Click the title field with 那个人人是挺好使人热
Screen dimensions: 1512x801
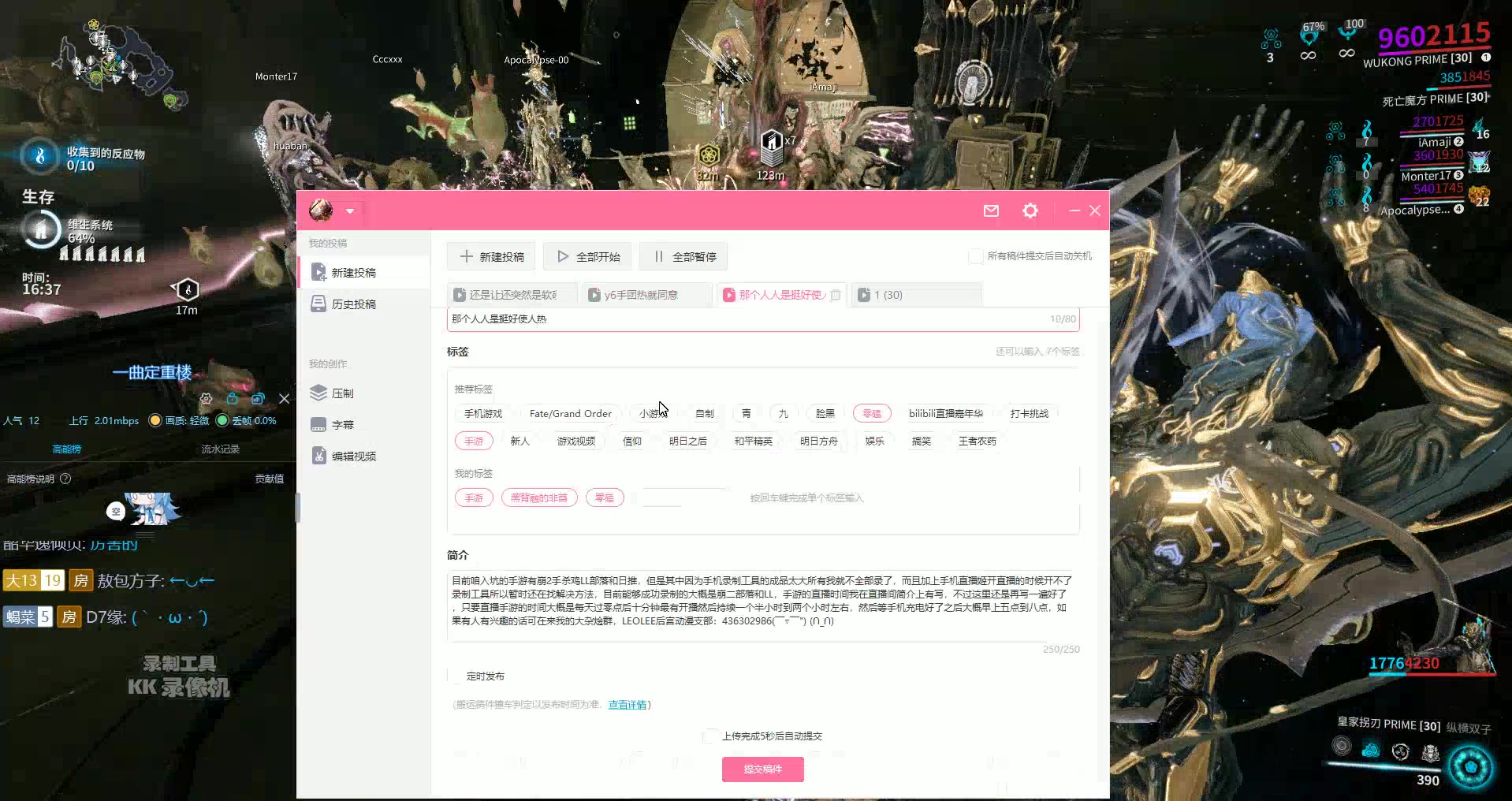click(x=763, y=319)
